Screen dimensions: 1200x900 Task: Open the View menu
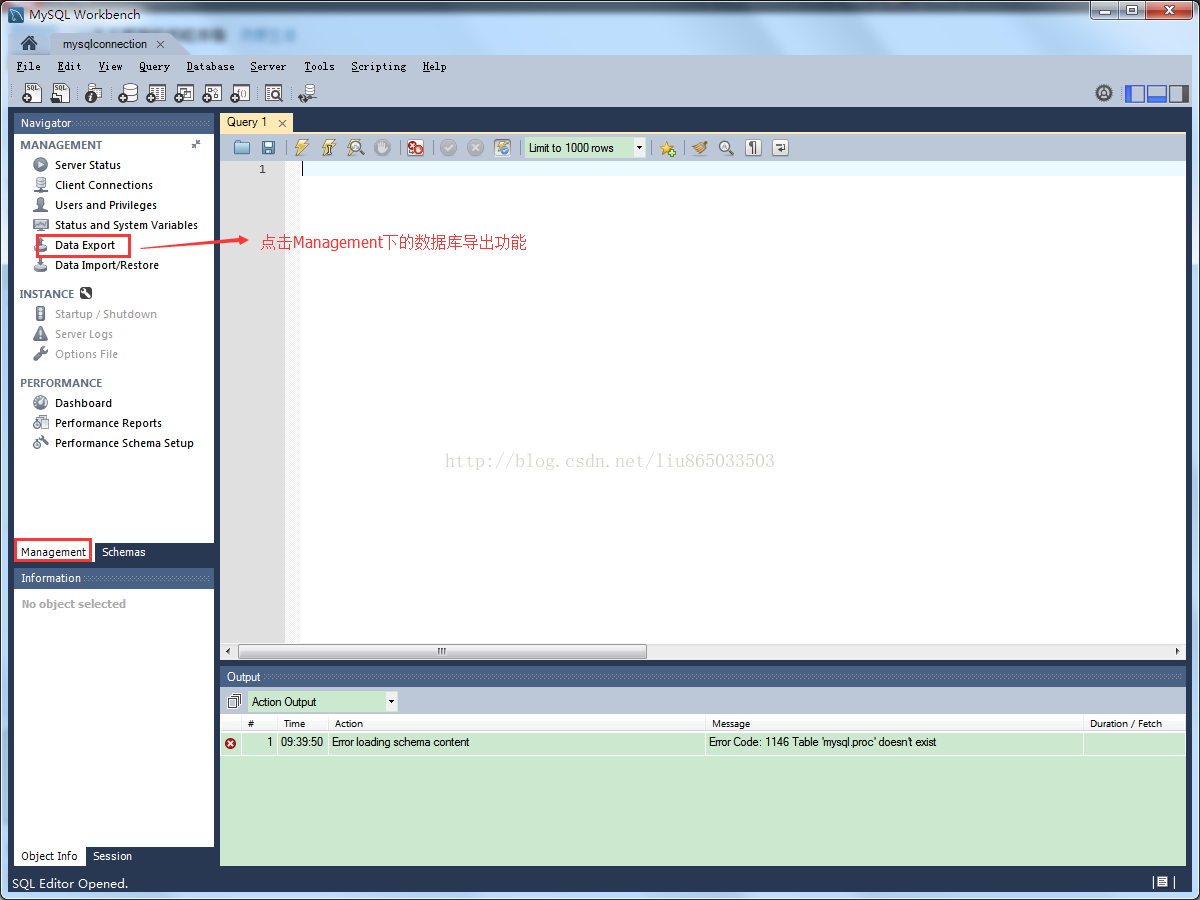pos(110,66)
